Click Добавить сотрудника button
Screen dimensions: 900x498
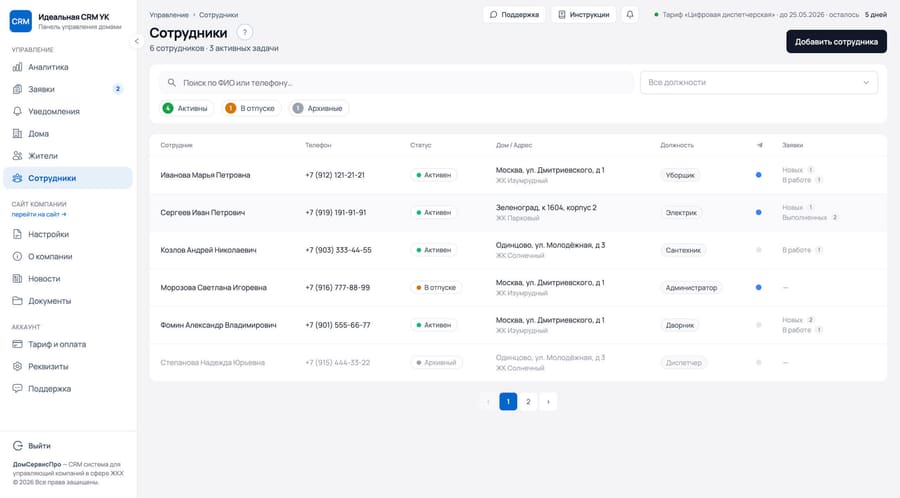(x=836, y=42)
